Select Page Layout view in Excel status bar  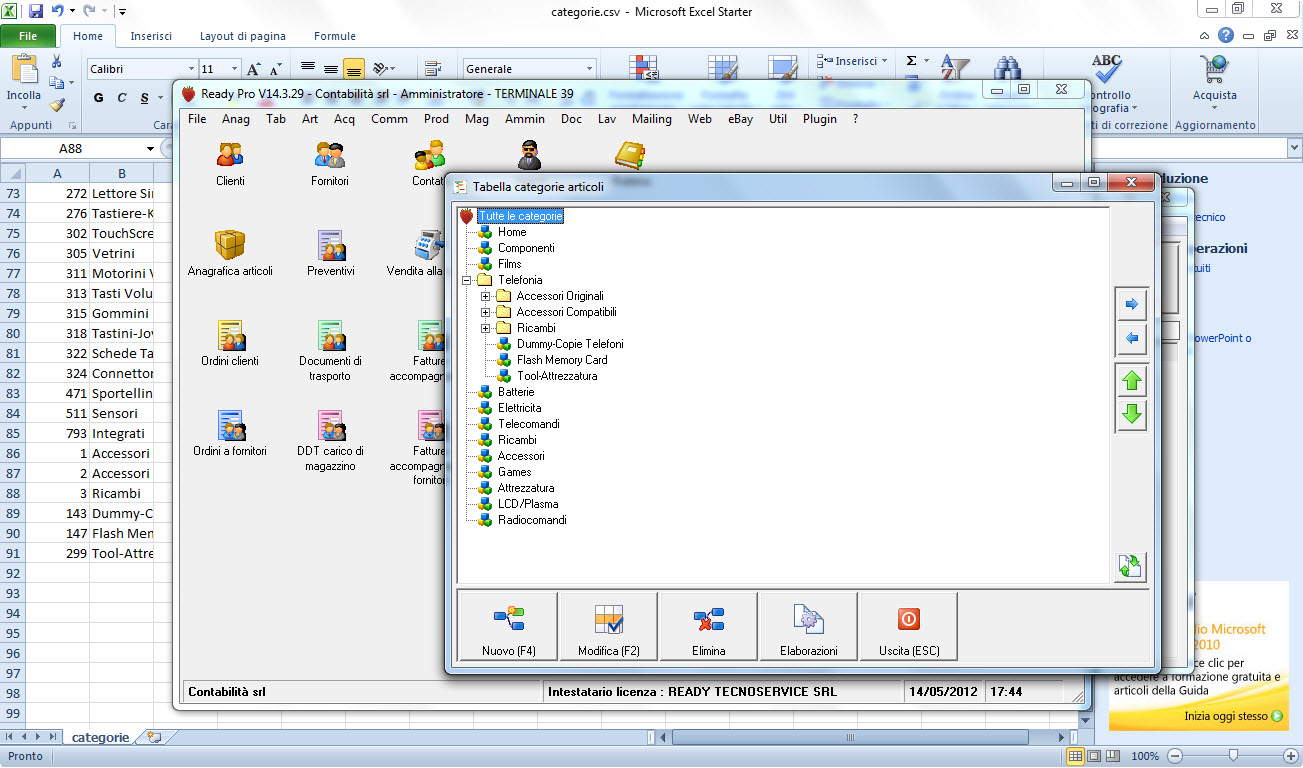click(x=1095, y=756)
